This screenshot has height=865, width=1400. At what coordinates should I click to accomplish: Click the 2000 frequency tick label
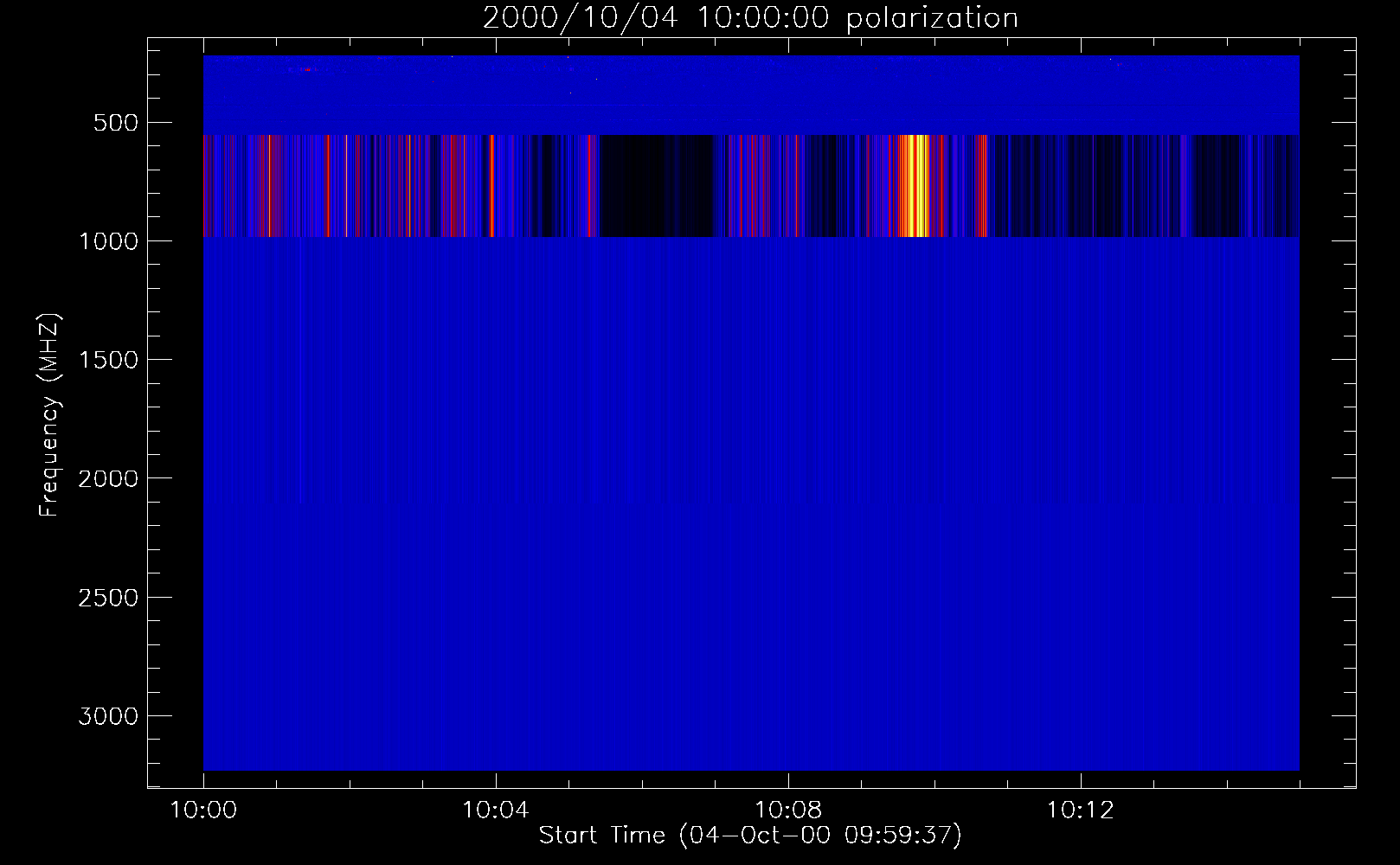(107, 478)
